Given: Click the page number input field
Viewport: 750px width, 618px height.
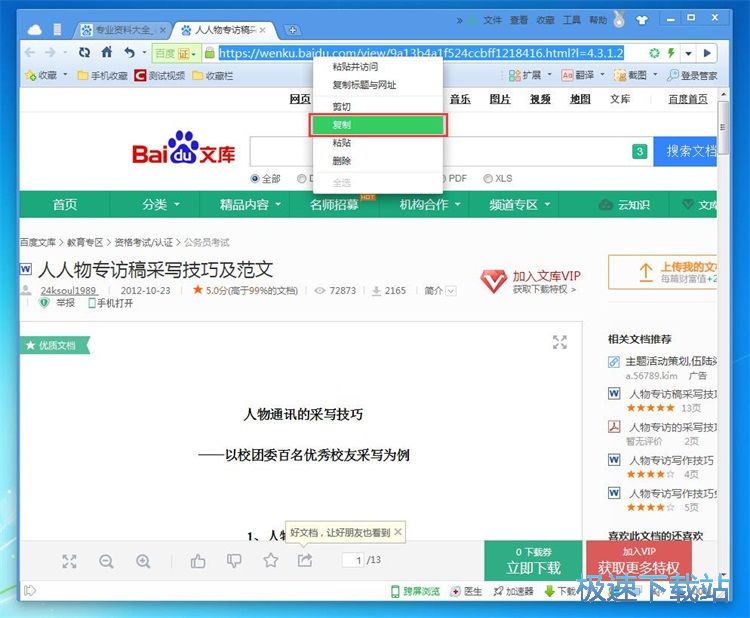Looking at the screenshot, I should click(x=353, y=560).
